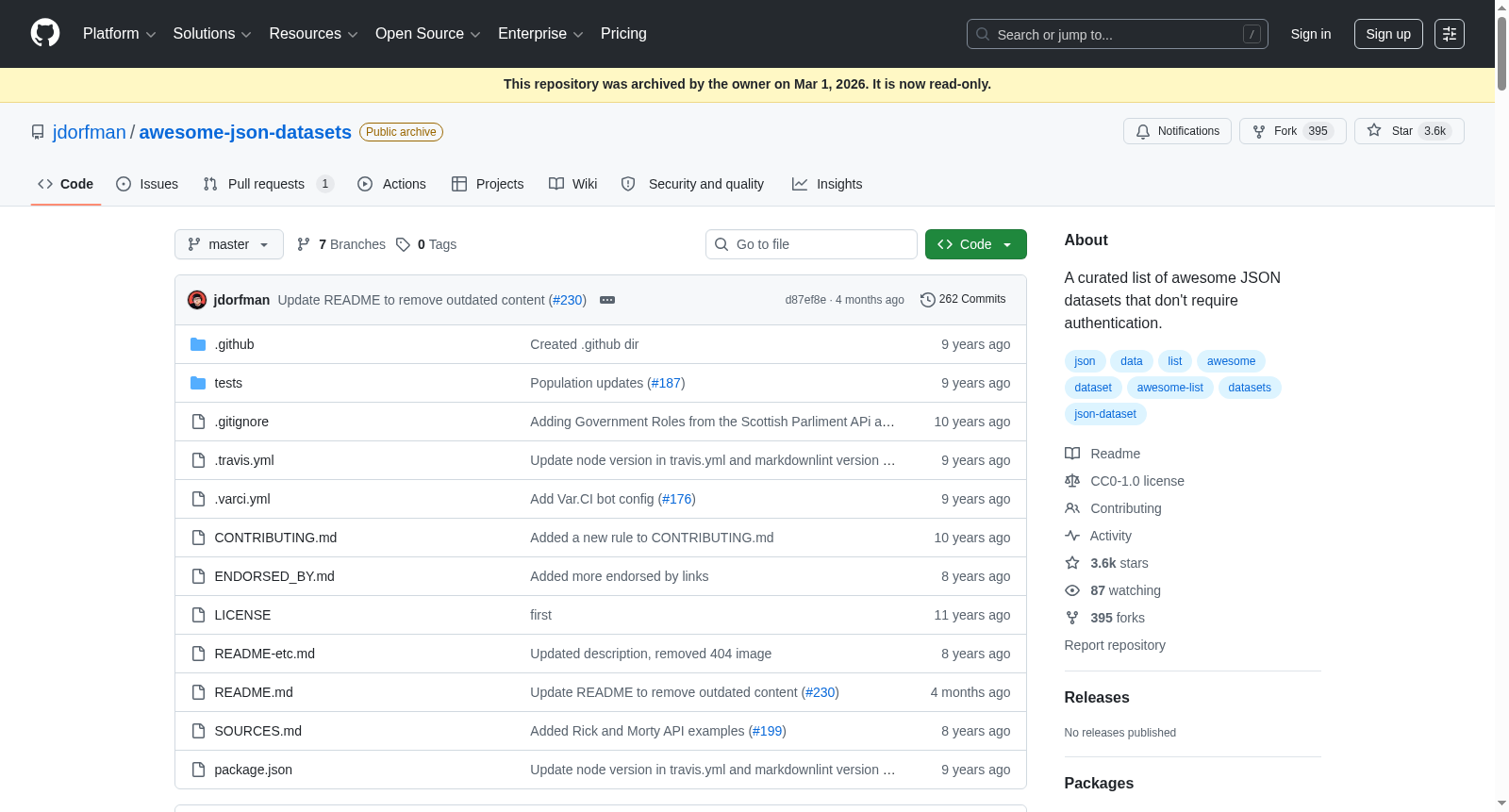
Task: Expand the Platform menu
Action: pyautogui.click(x=119, y=34)
